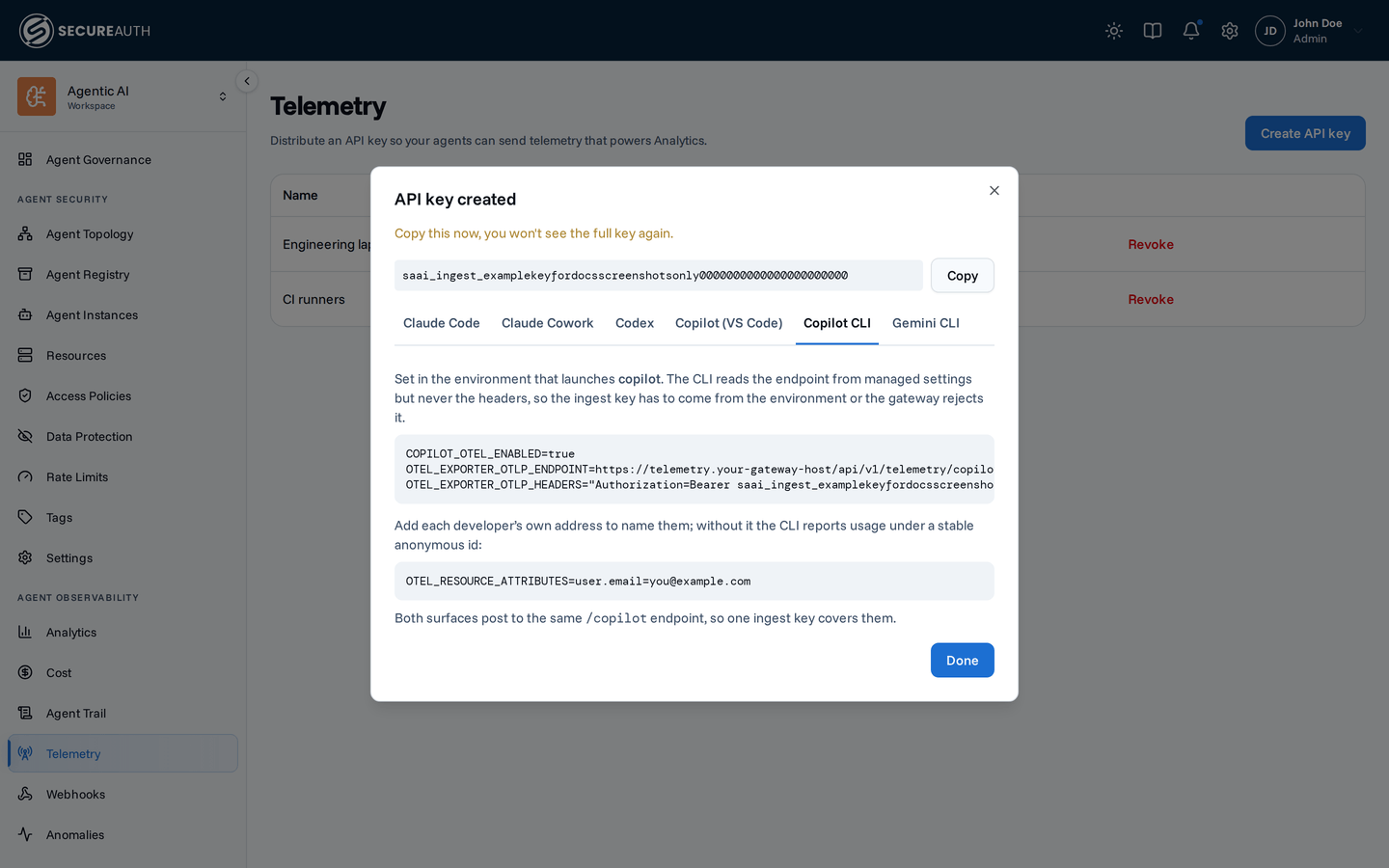This screenshot has height=868, width=1389.
Task: Select Webhooks in the sidebar
Action: point(123,794)
